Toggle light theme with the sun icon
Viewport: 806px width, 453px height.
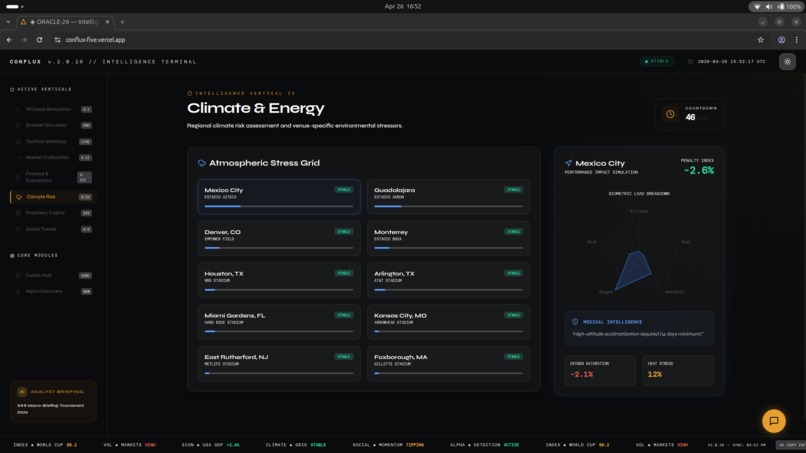[x=787, y=62]
